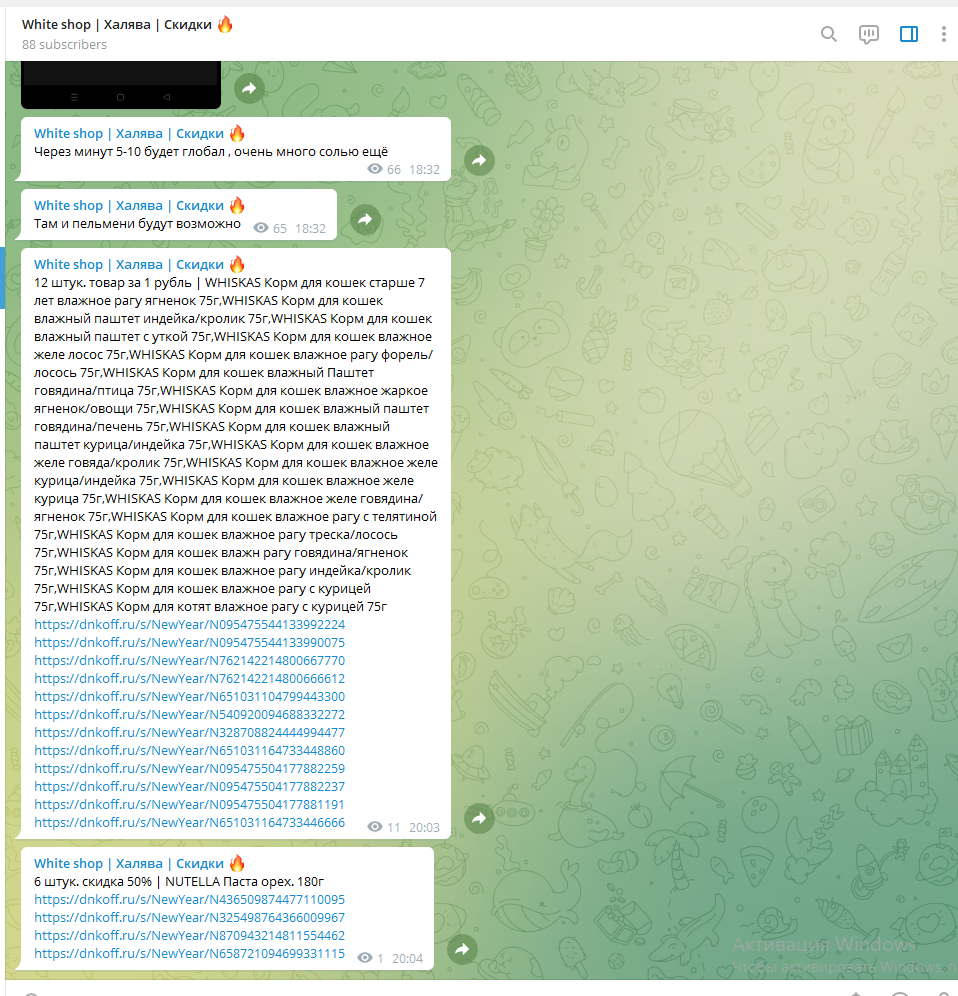The image size is (958, 996).
Task: Open the phone screenshot thumbnail at top
Action: (121, 84)
